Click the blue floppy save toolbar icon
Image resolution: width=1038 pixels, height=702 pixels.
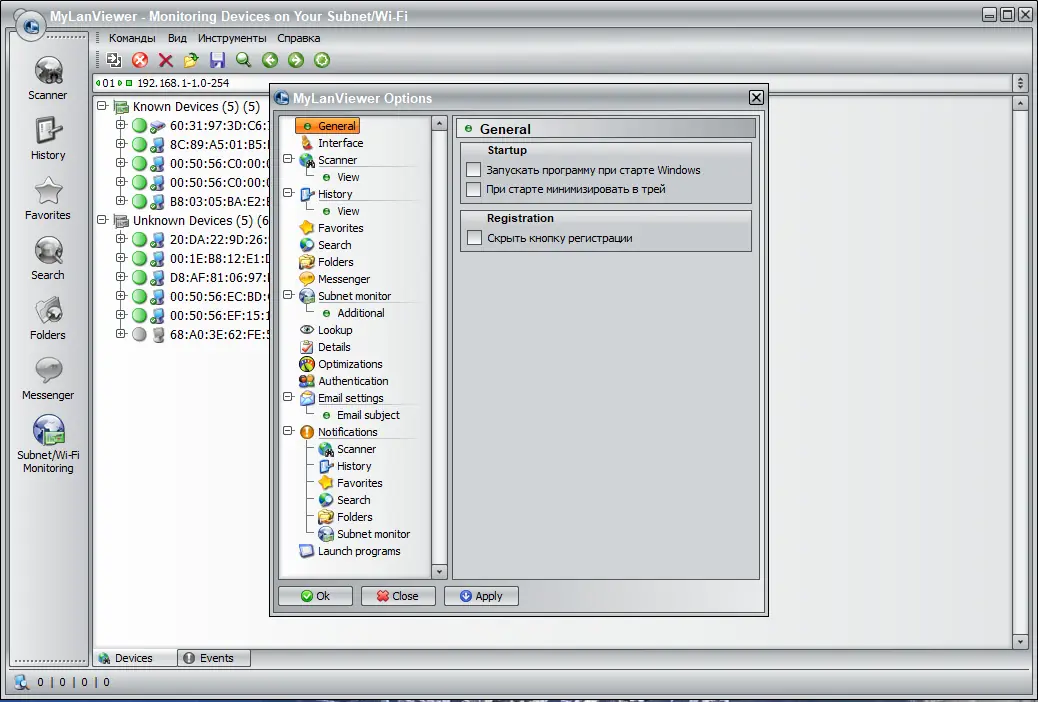[217, 60]
